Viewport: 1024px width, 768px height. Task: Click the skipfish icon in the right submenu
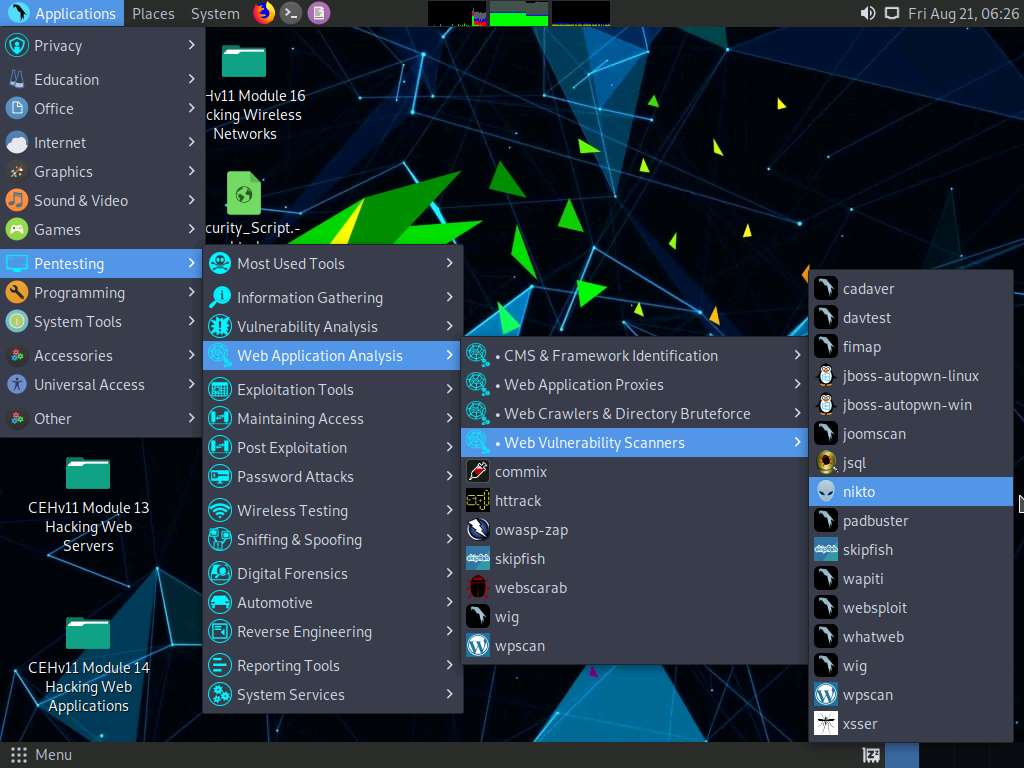click(825, 550)
